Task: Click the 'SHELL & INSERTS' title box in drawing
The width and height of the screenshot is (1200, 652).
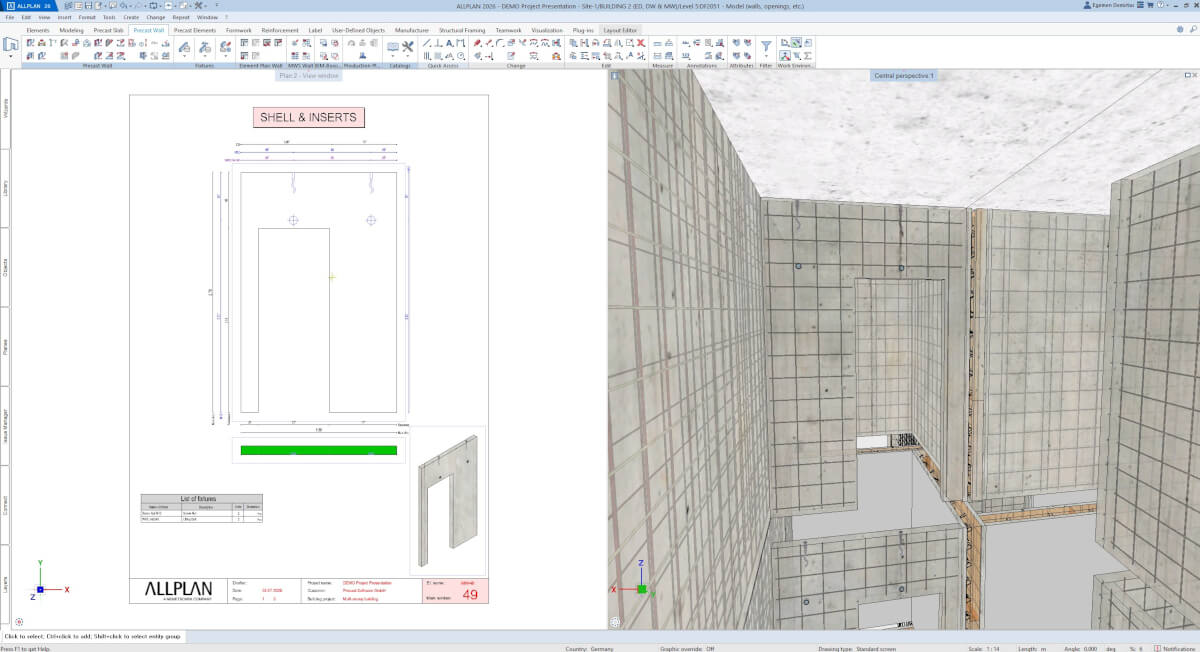Action: pos(308,117)
